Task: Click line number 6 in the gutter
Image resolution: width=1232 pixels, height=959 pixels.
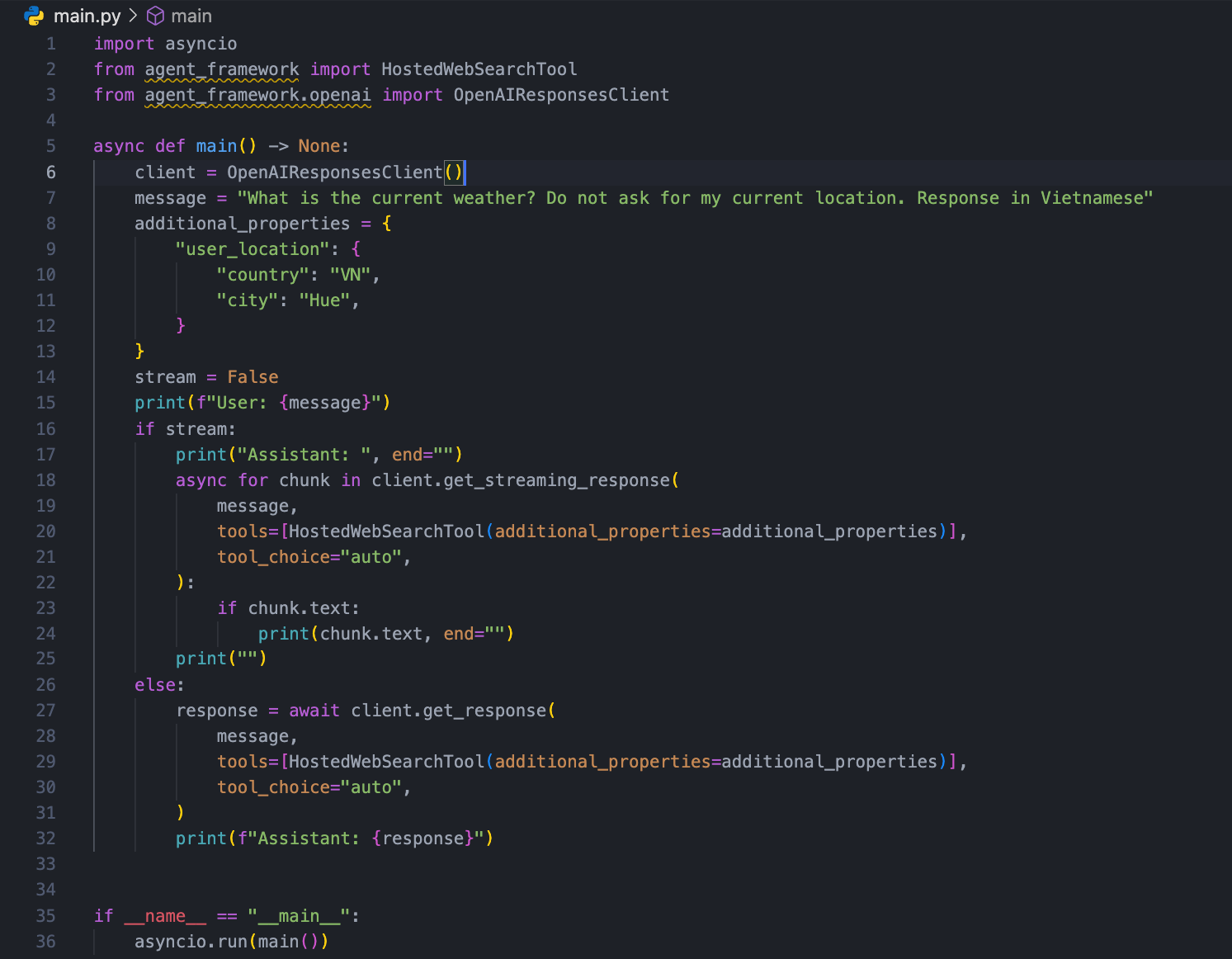Action: 51,172
